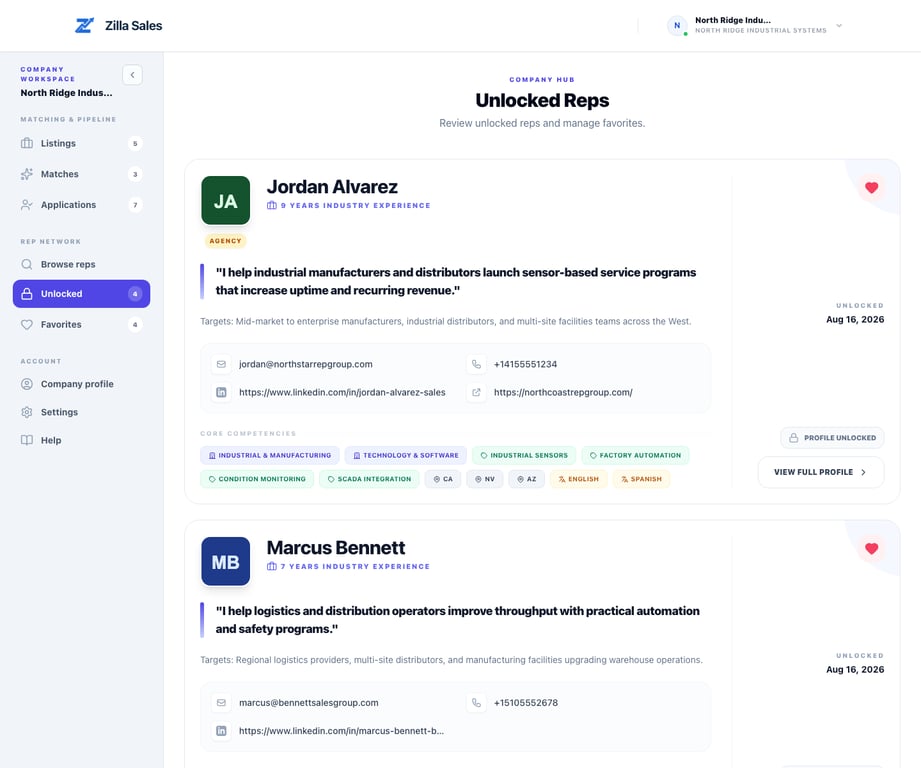The width and height of the screenshot is (921, 768).
Task: Click Marcus's phone number +15105552678
Action: pyautogui.click(x=526, y=703)
